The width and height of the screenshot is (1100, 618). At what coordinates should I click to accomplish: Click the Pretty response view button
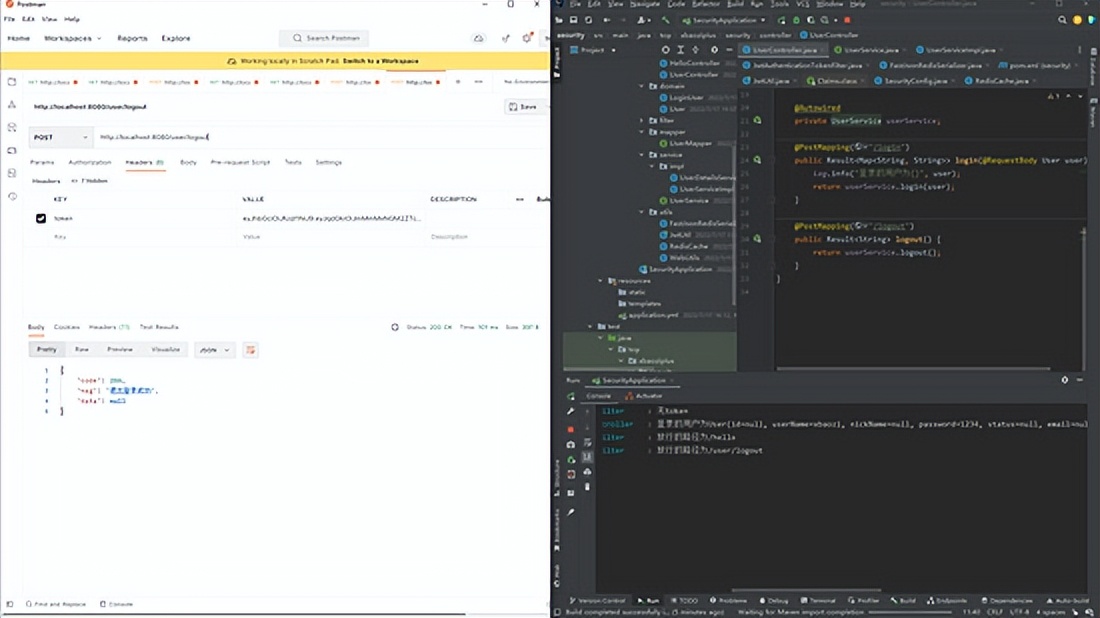(46, 349)
